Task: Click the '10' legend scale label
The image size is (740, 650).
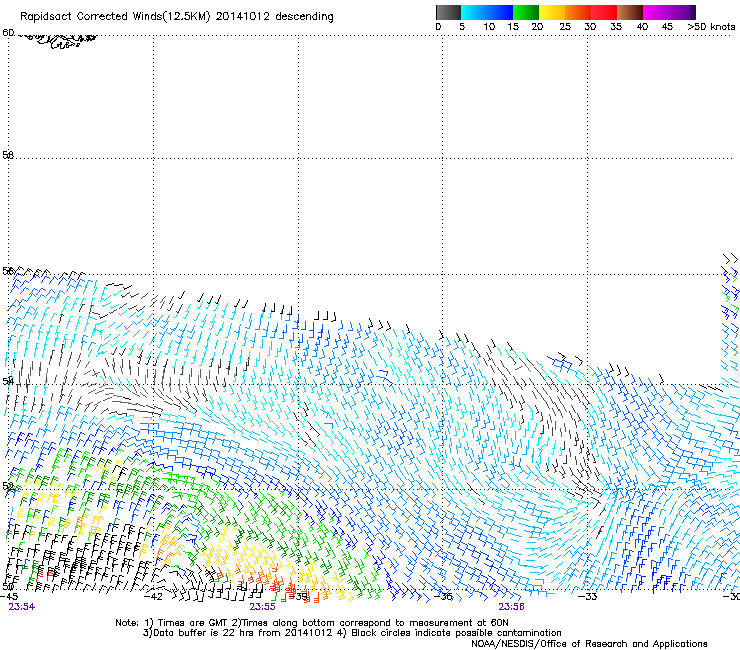Action: tap(489, 27)
